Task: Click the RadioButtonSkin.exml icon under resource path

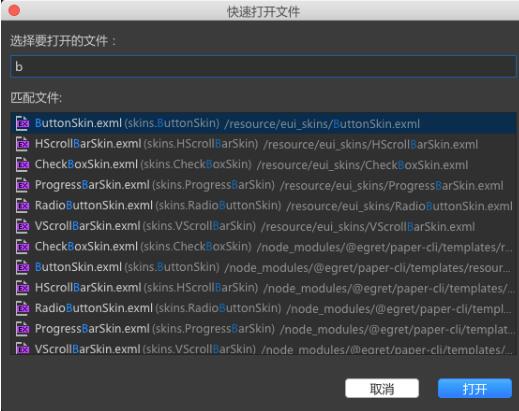Action: click(x=23, y=206)
